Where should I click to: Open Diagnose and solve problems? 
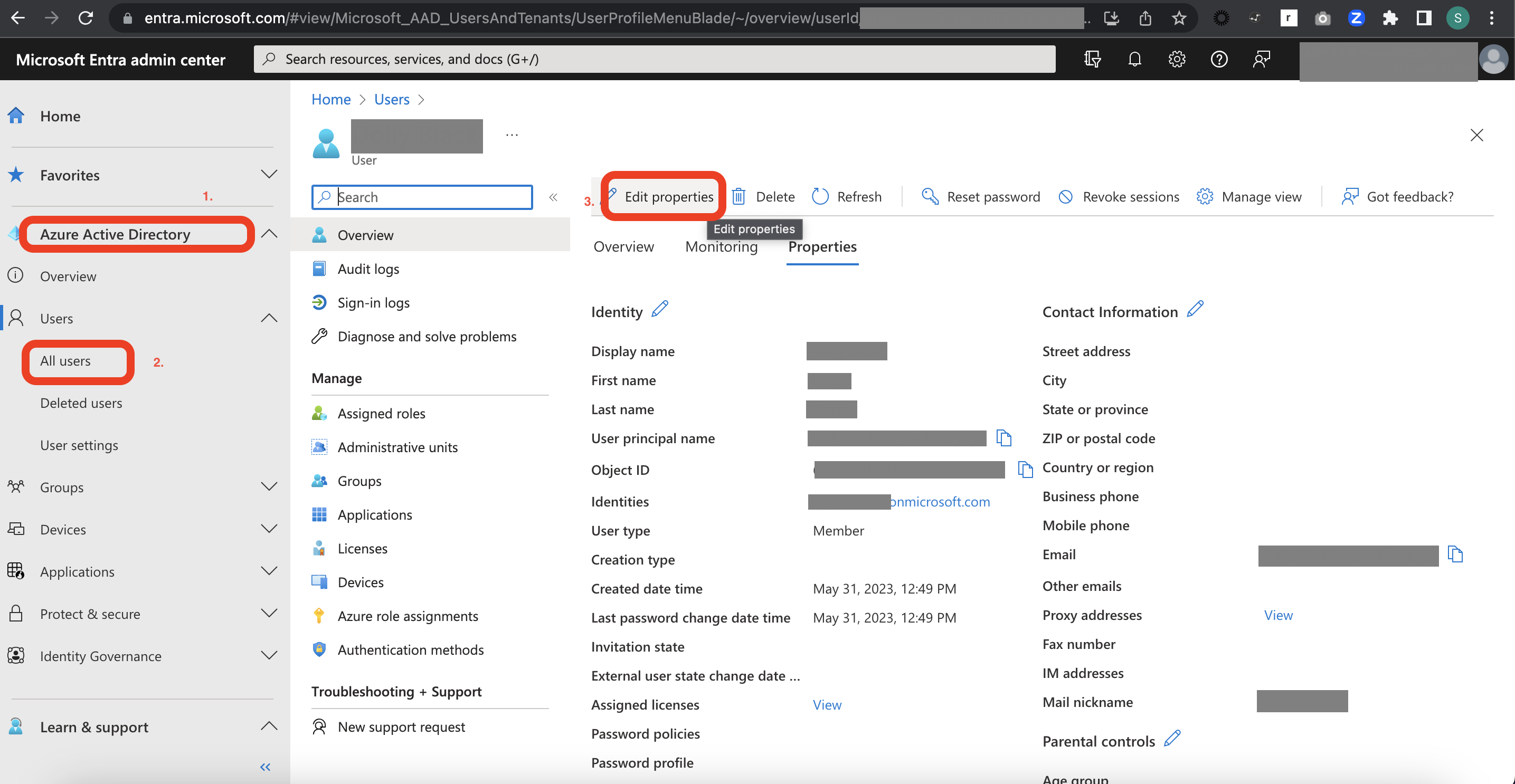point(427,336)
